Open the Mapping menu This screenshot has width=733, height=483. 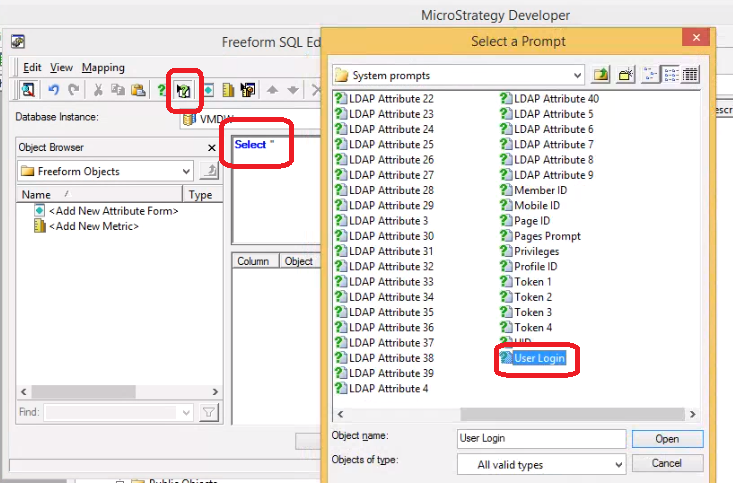pos(103,67)
